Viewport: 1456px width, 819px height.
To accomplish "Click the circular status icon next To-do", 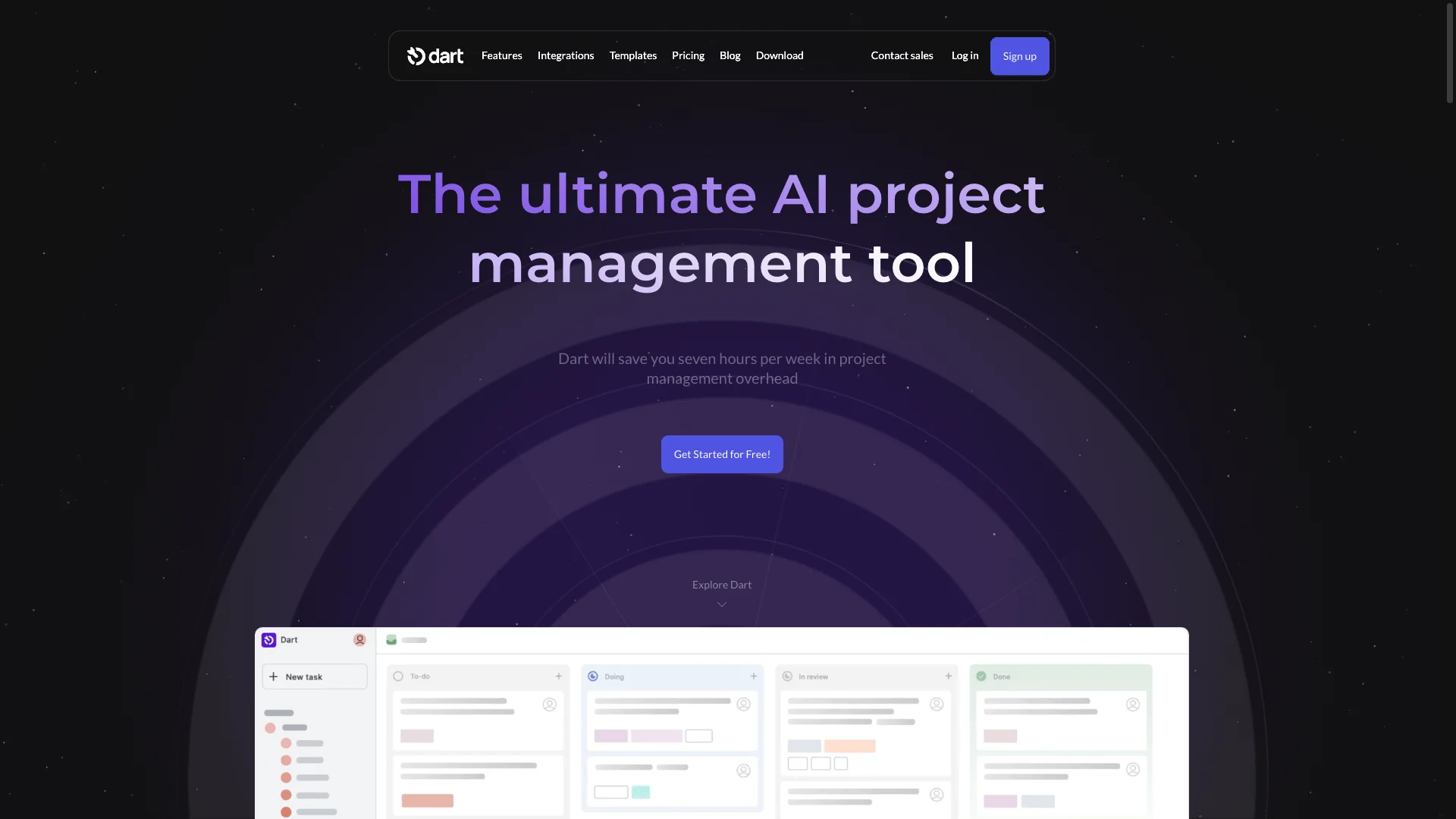I will point(398,676).
